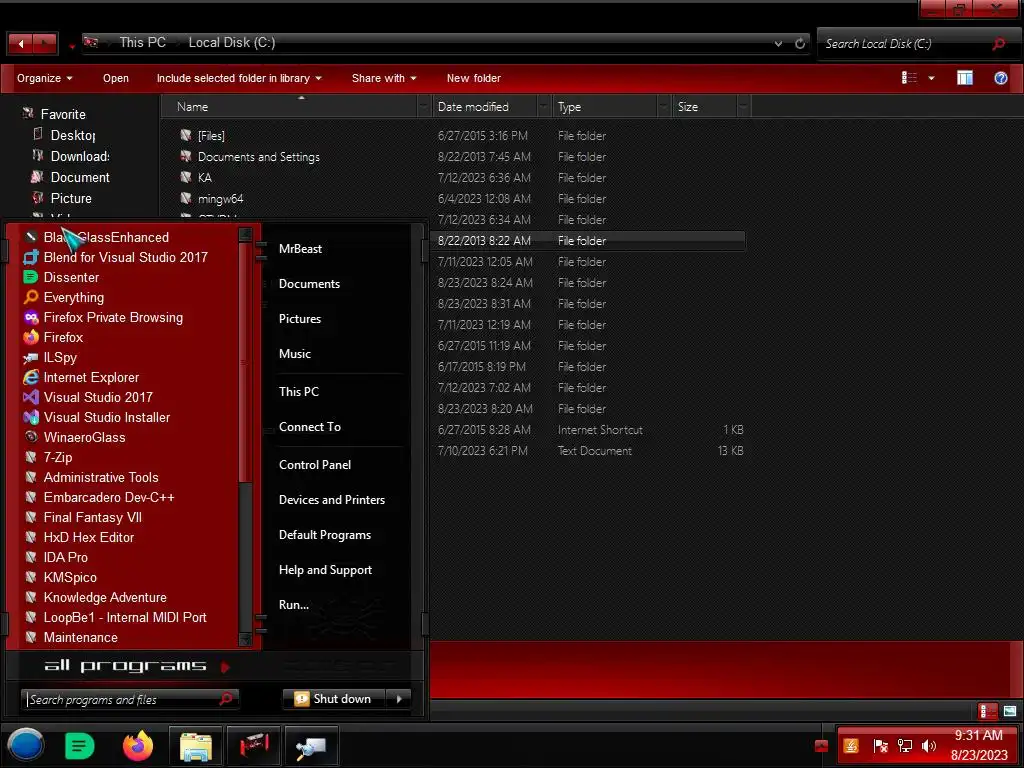Open Devices and Printers

click(x=332, y=500)
